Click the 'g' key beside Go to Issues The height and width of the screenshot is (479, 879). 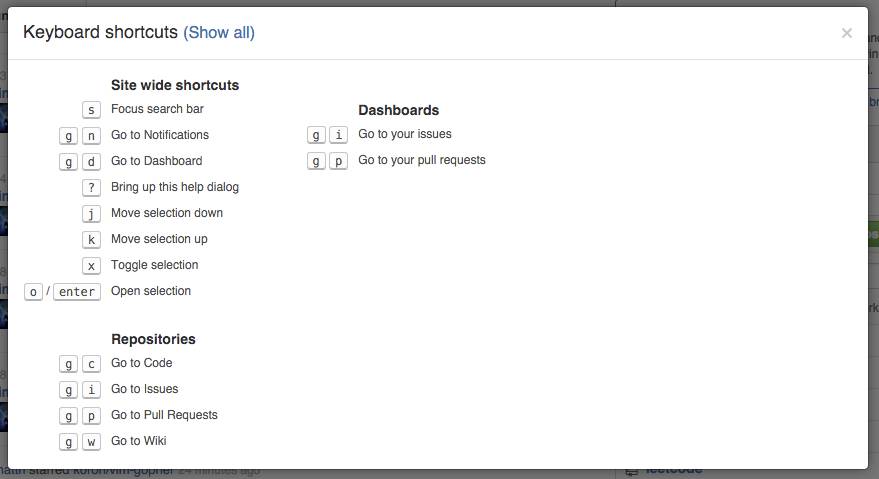(68, 389)
